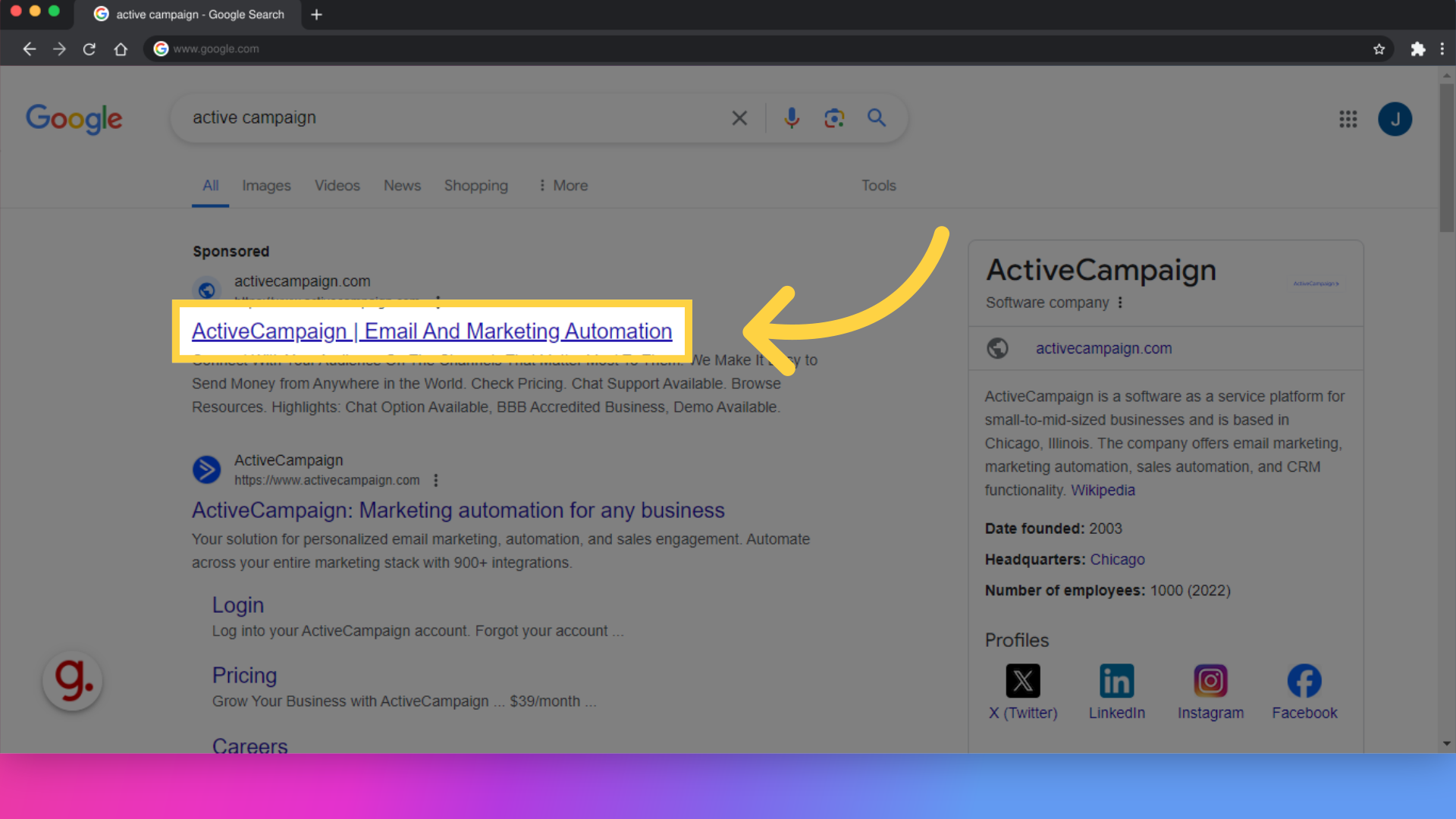Select the All results tab
1456x819 pixels.
210,186
